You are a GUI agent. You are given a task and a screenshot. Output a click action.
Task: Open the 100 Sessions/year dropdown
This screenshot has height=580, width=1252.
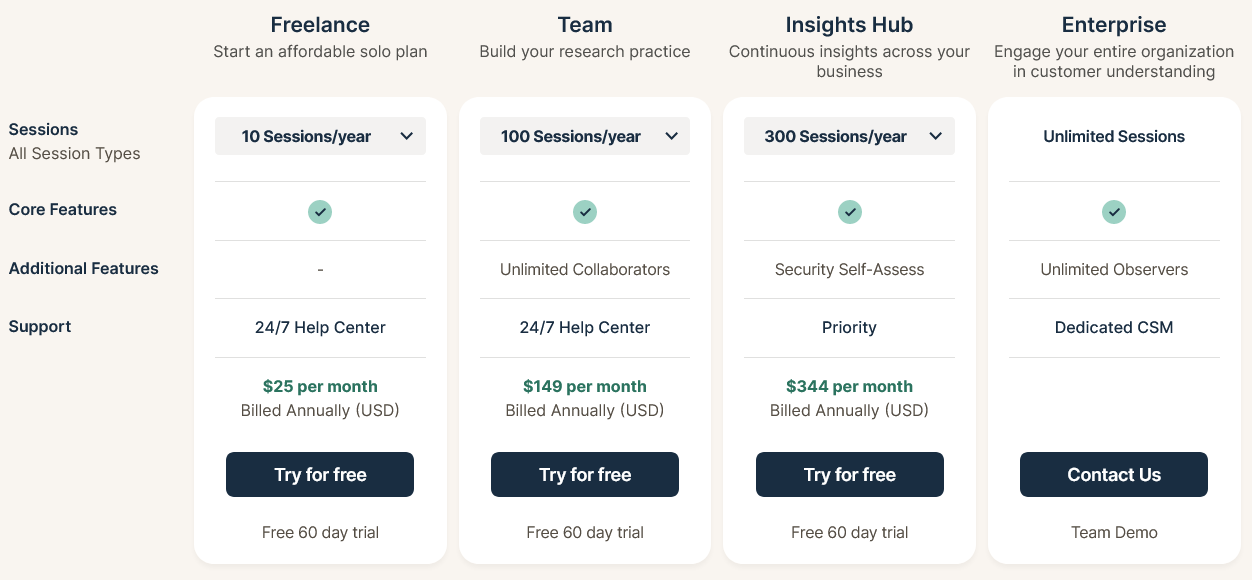click(x=585, y=136)
